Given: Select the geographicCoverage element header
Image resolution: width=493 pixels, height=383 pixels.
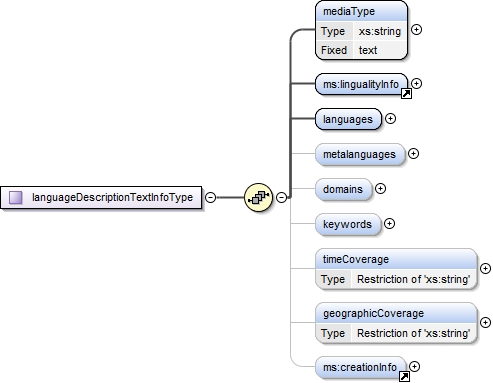Looking at the screenshot, I should coord(396,313).
